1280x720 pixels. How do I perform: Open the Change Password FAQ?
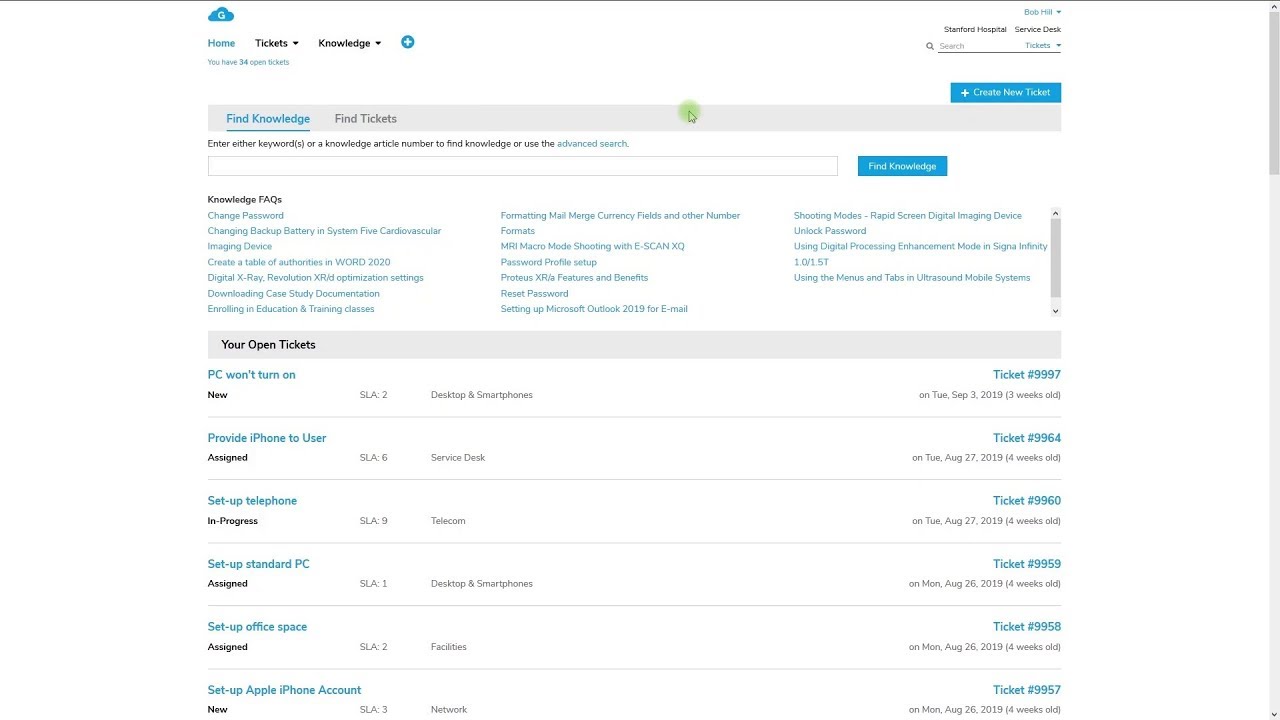(x=245, y=215)
